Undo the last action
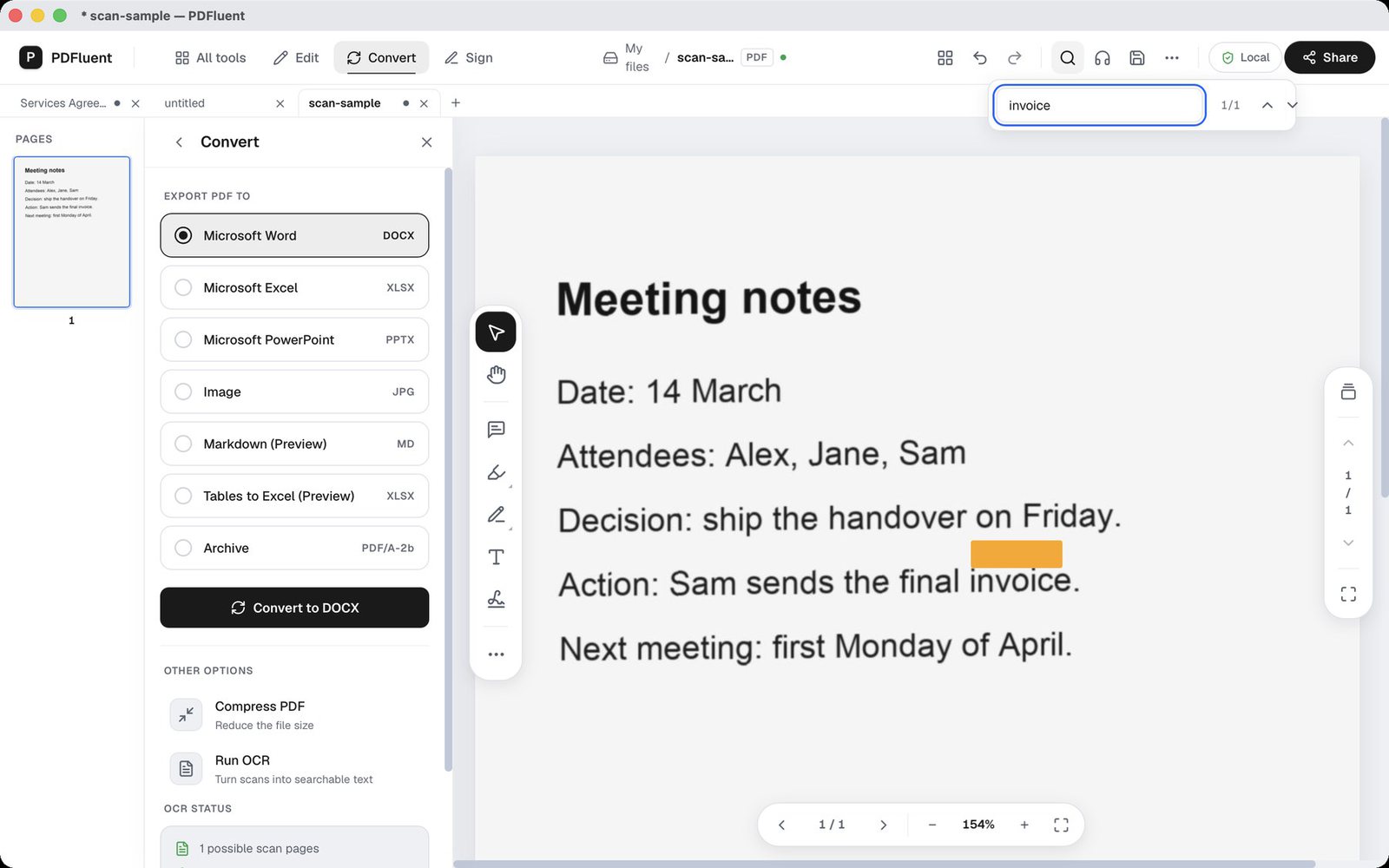The image size is (1389, 868). 980,57
